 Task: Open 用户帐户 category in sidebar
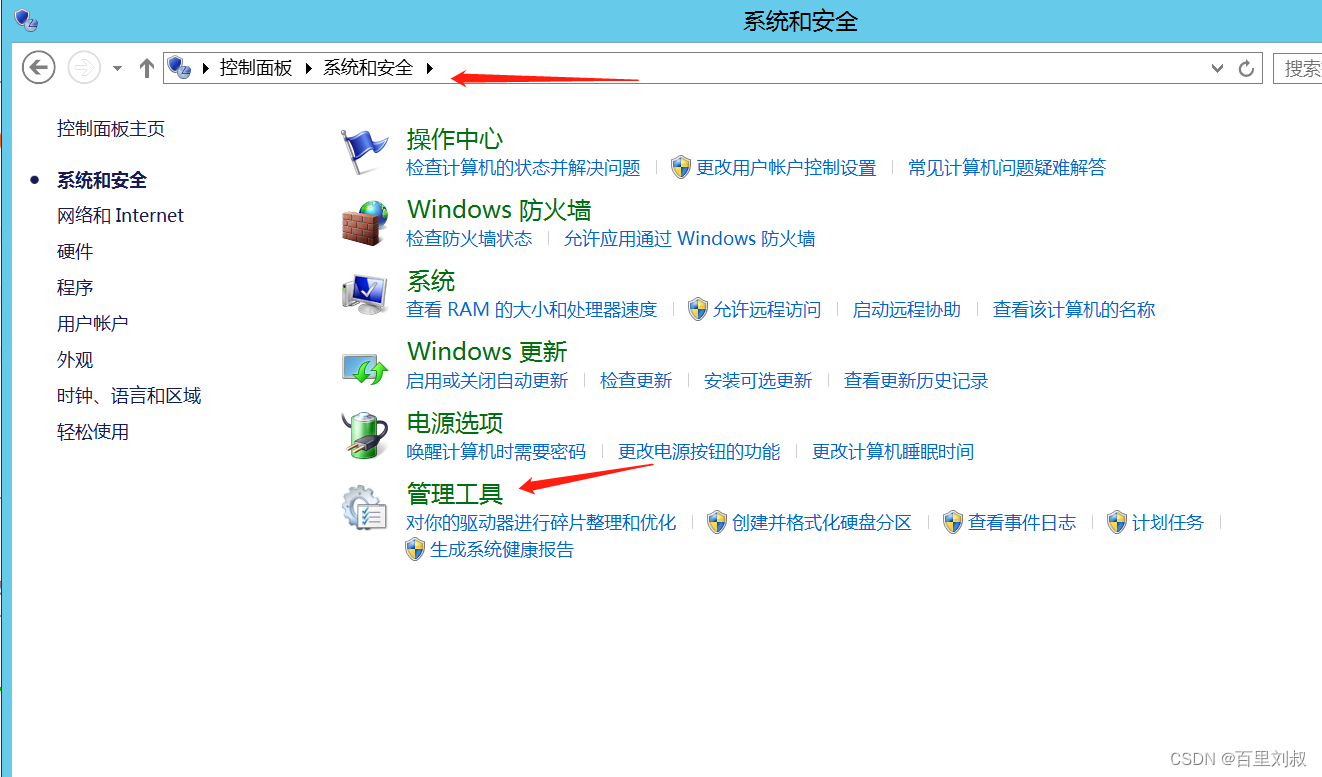click(x=93, y=323)
